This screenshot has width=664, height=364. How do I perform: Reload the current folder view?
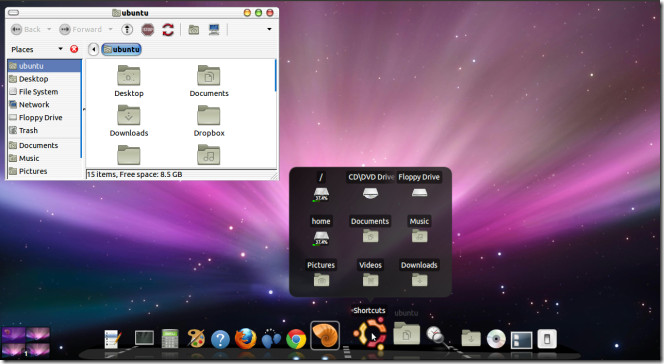pyautogui.click(x=168, y=30)
